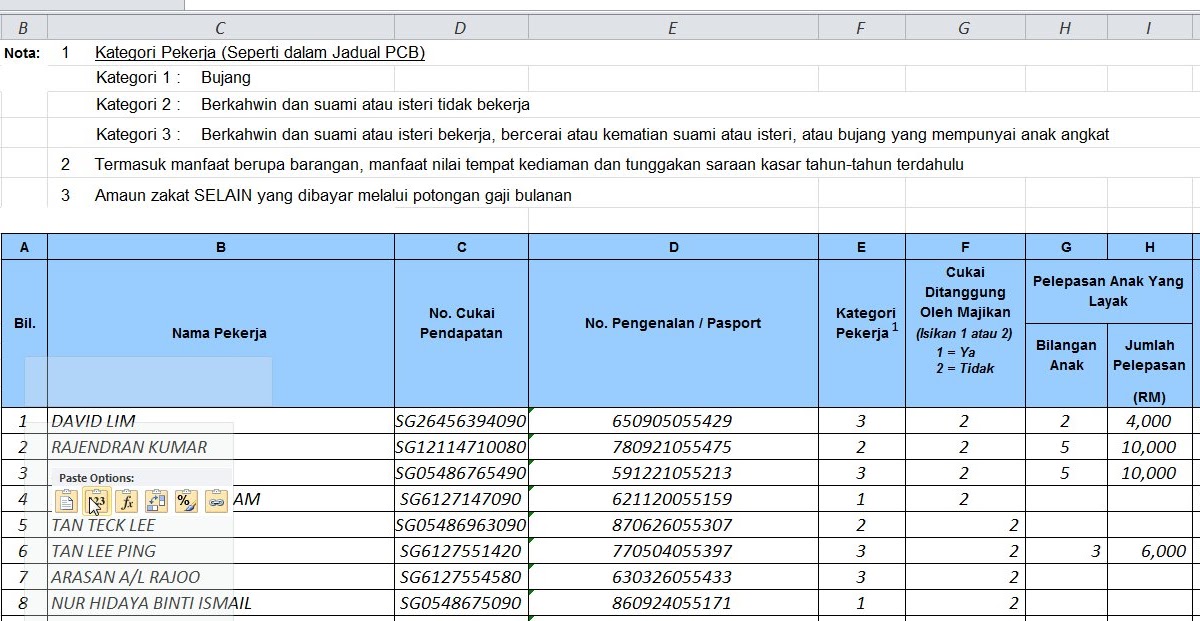Select the name cell ARASAN A/L RAJOO
Screen dimensions: 1200x621
(x=221, y=577)
